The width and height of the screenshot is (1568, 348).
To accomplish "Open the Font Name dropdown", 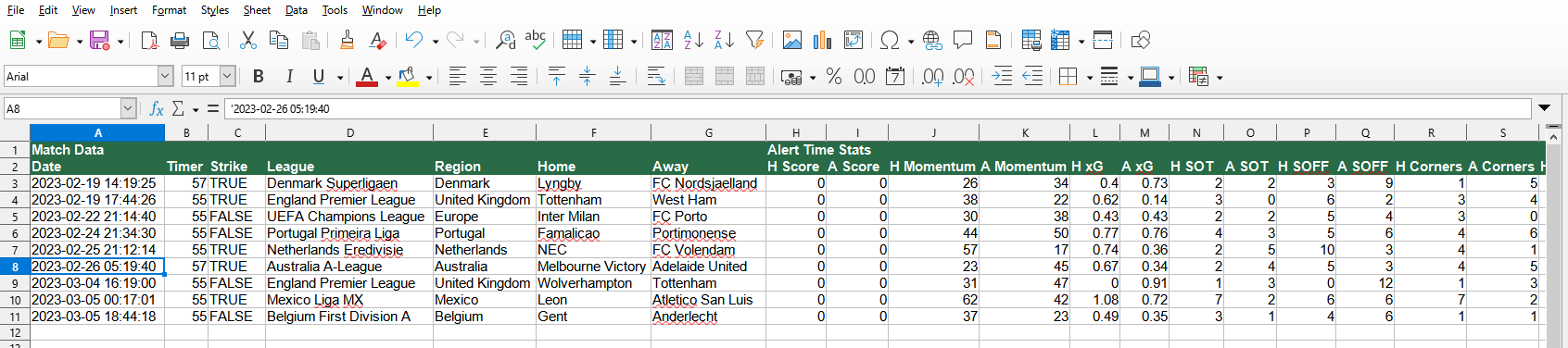I will click(165, 76).
